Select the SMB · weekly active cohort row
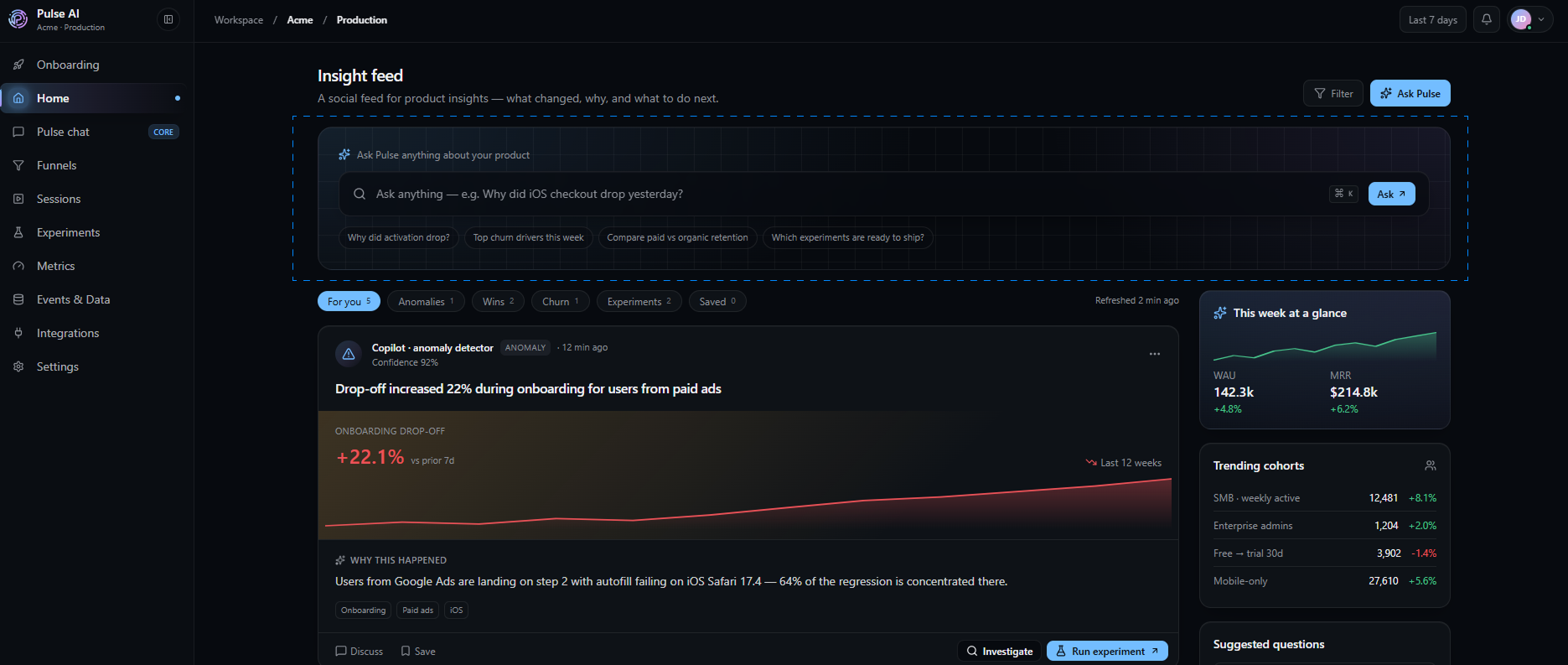The image size is (1568, 665). click(1325, 498)
